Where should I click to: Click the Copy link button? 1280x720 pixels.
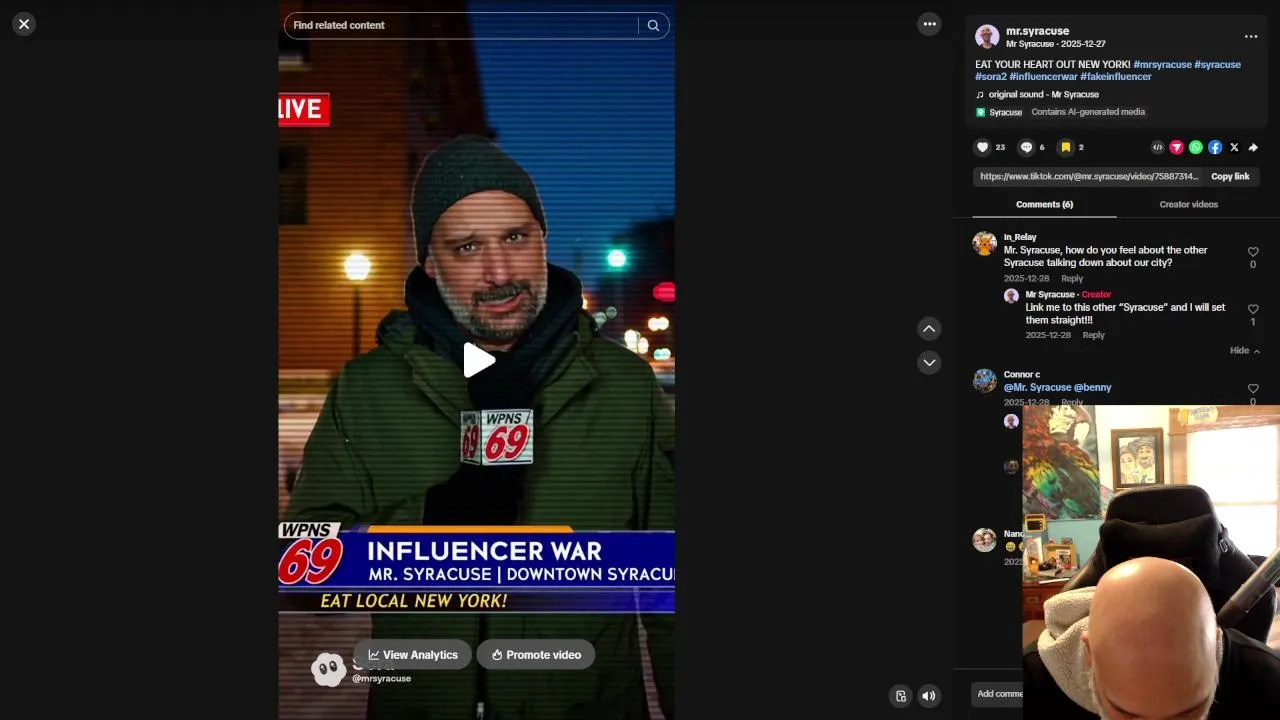point(1230,177)
